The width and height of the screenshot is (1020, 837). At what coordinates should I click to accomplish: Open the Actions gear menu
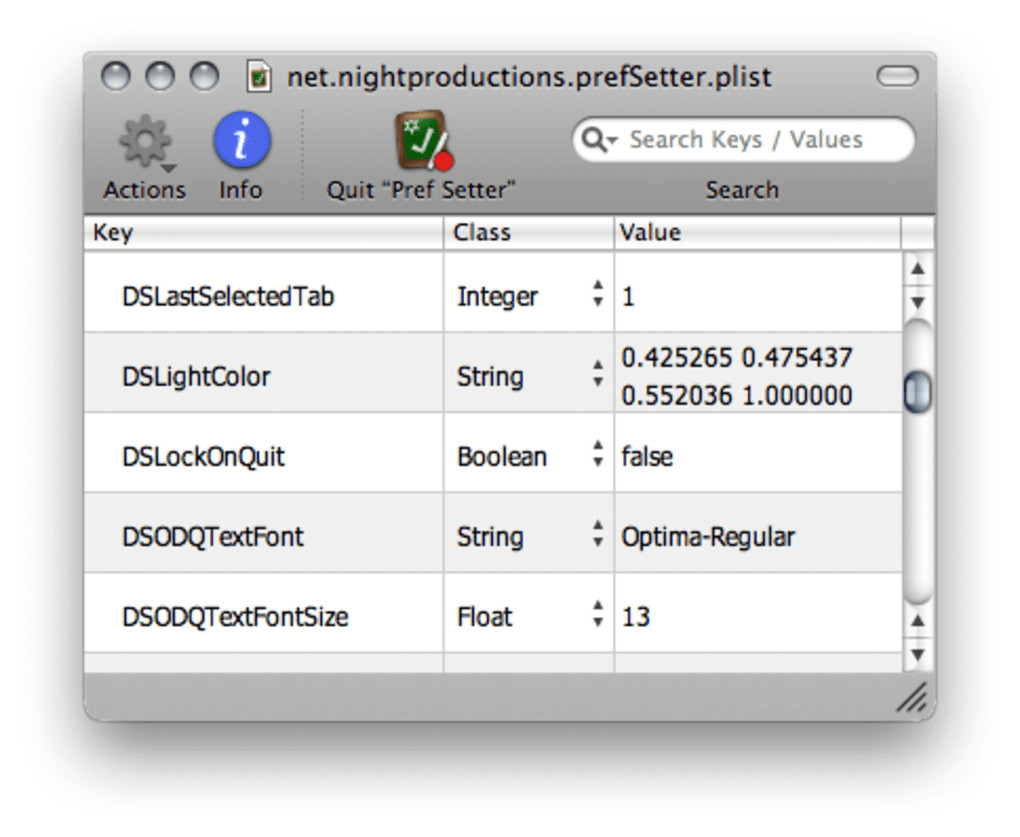(146, 143)
